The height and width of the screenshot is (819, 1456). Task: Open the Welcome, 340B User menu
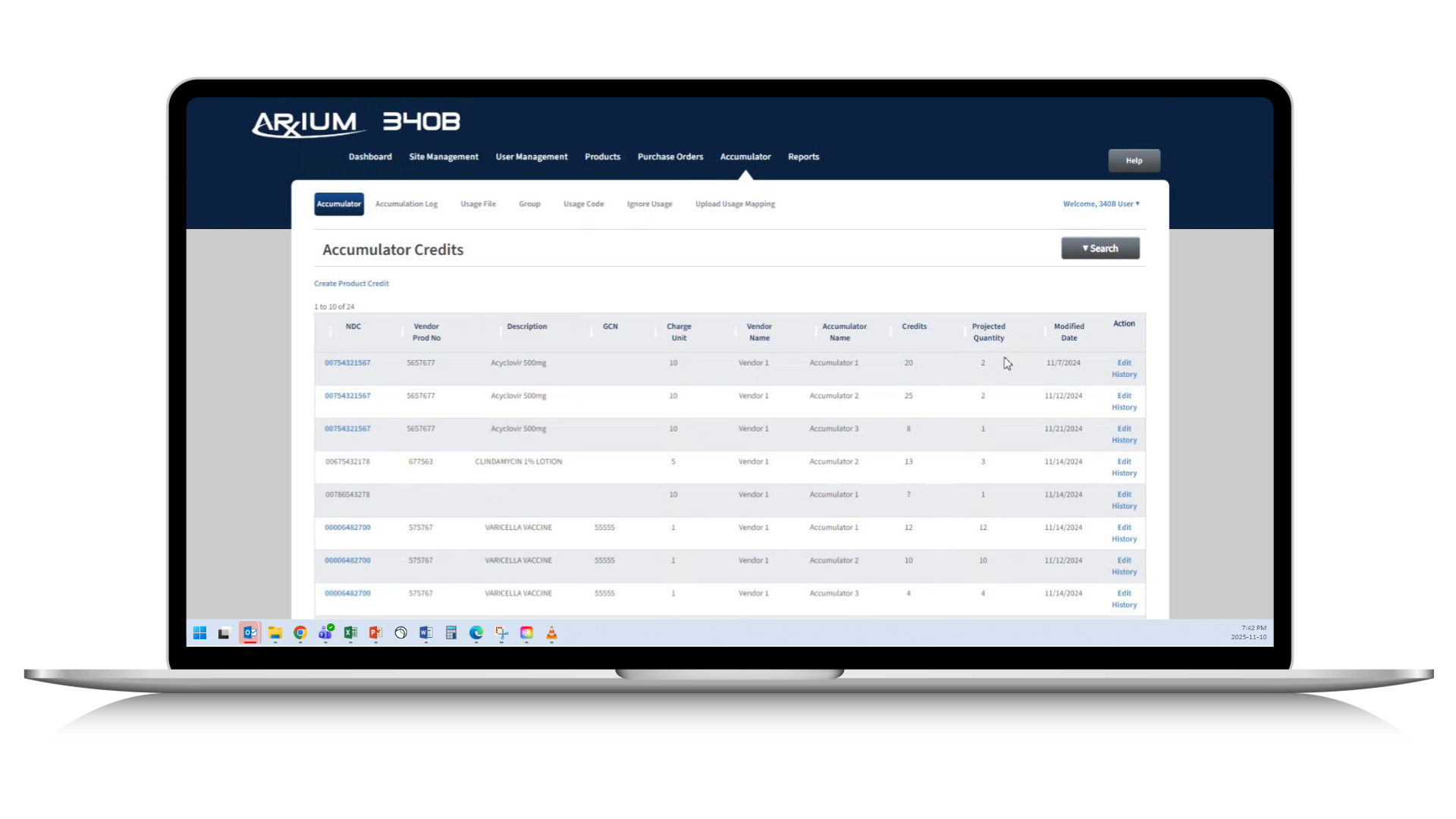[1100, 204]
